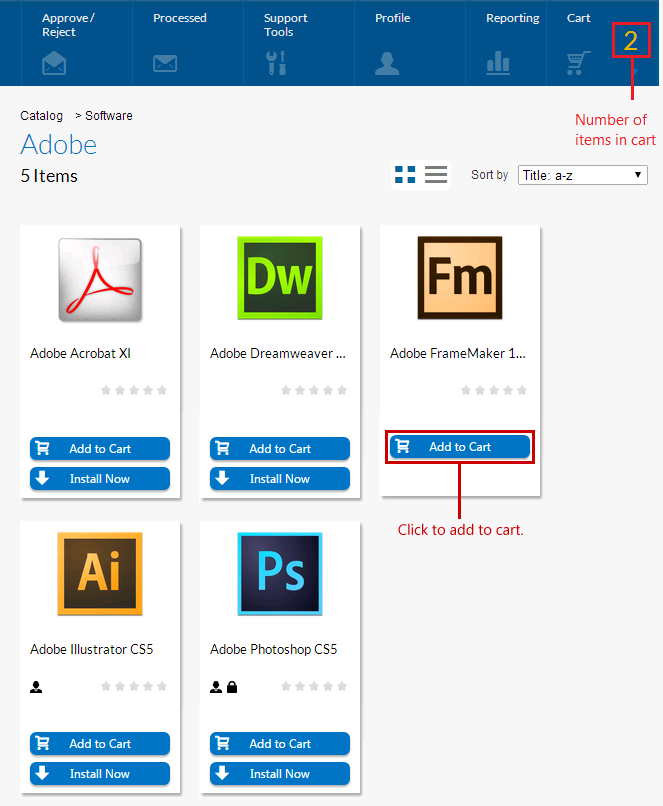Open the Approve / Reject menu tab
Image resolution: width=663 pixels, height=806 pixels.
click(68, 25)
